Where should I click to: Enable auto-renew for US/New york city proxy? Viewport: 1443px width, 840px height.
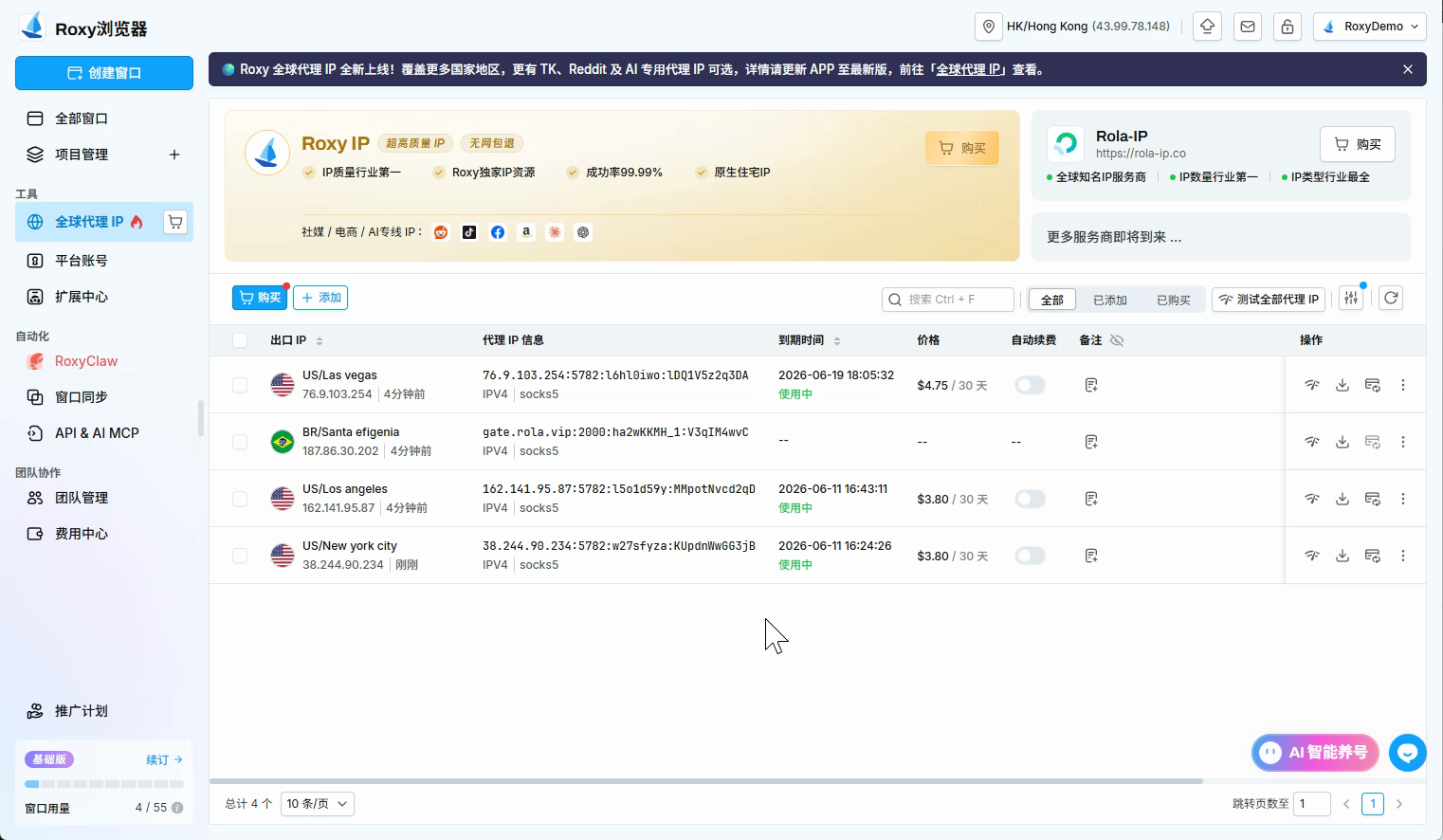[1030, 556]
